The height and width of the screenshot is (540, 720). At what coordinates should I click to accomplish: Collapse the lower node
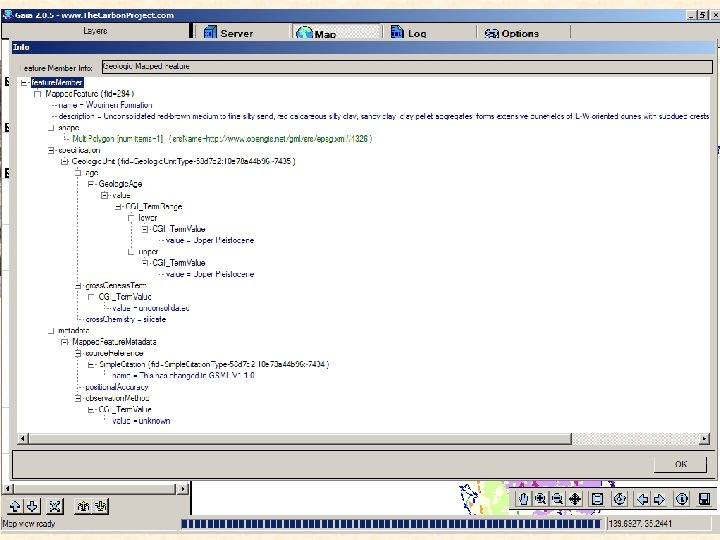[131, 218]
